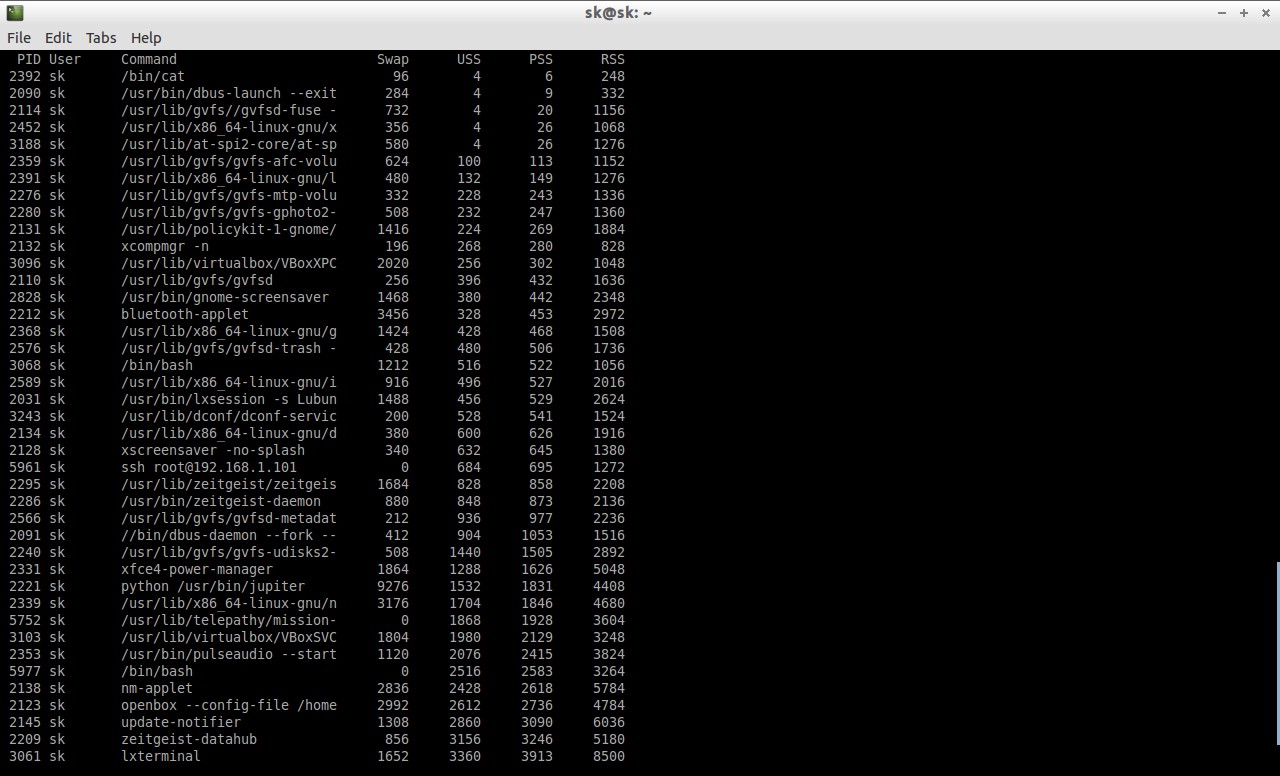
Task: Click the USS column header
Action: [x=469, y=59]
